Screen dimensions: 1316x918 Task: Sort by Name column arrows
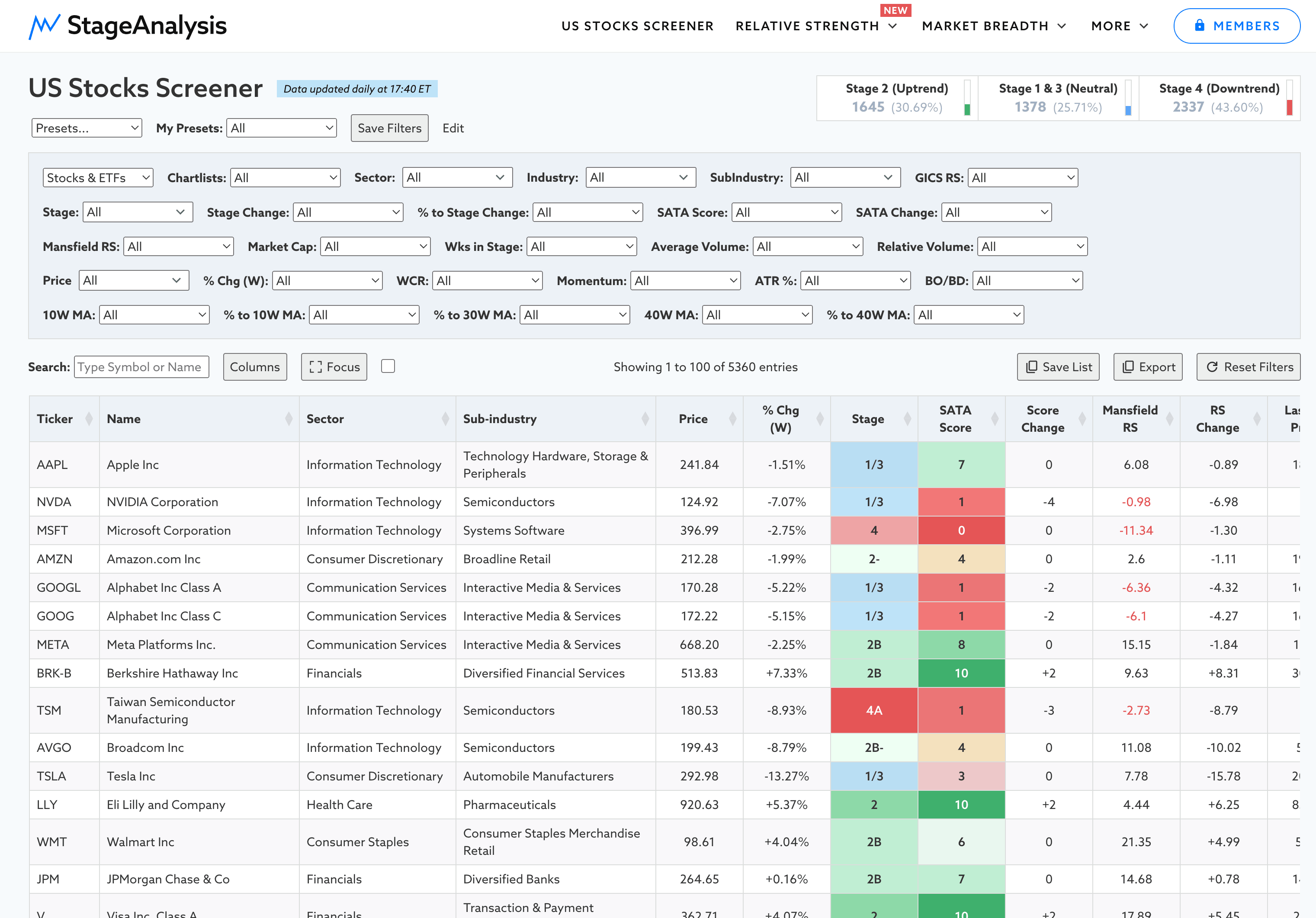pos(288,419)
